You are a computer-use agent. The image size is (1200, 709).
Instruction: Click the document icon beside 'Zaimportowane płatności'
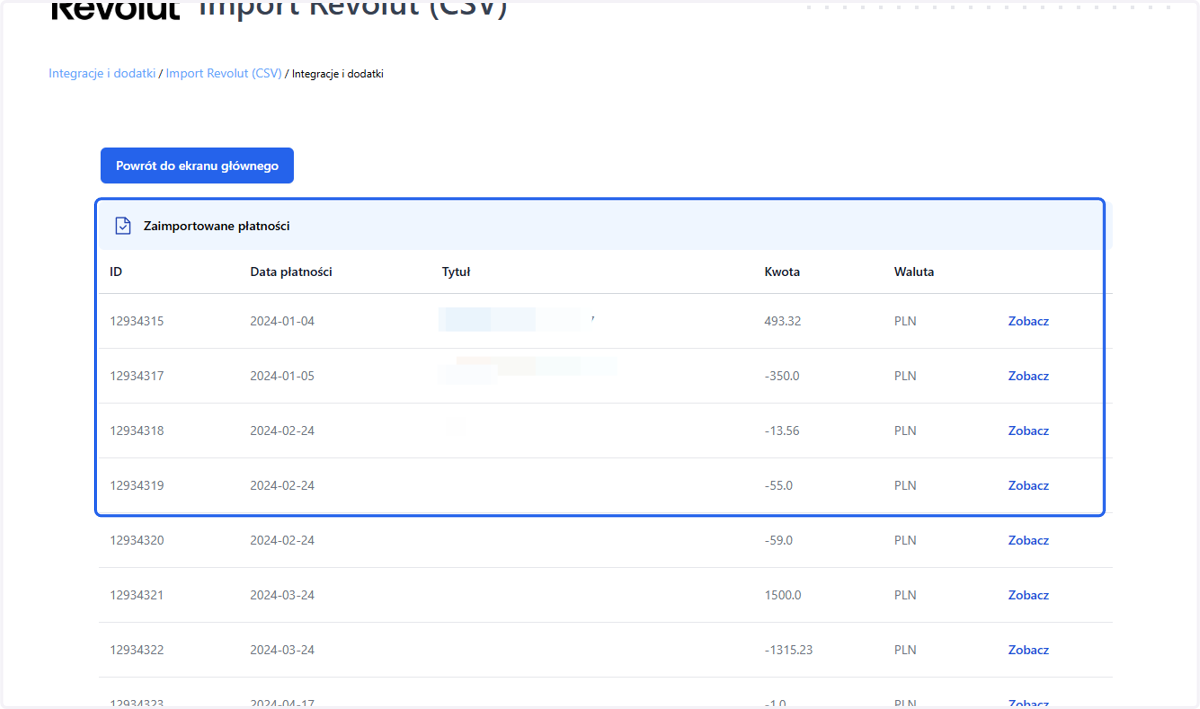coord(123,226)
